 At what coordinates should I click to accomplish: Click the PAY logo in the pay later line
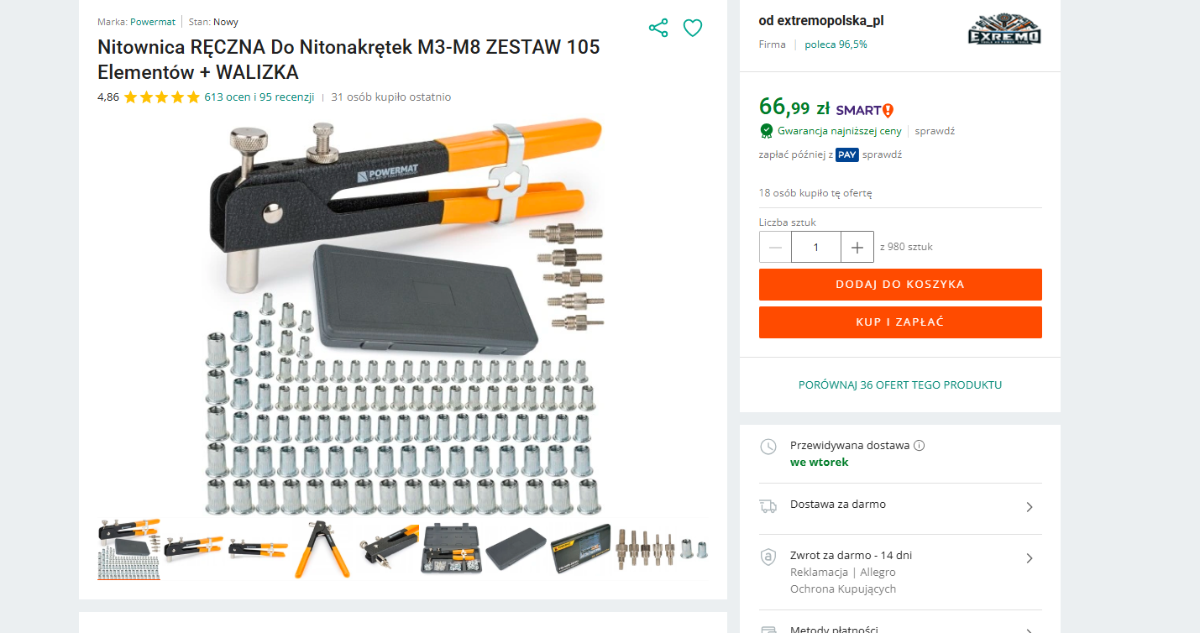pyautogui.click(x=847, y=154)
